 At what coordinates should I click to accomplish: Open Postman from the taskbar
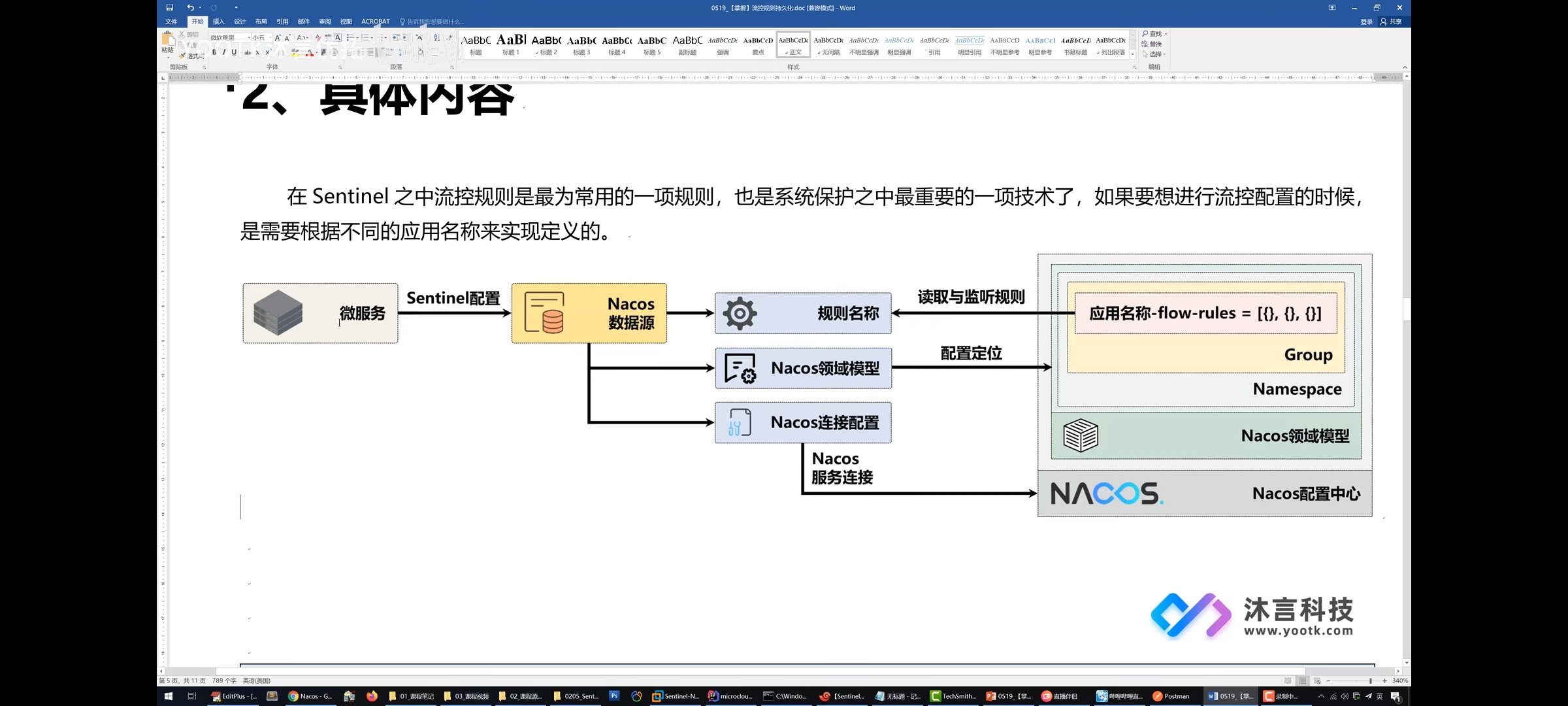[1171, 696]
